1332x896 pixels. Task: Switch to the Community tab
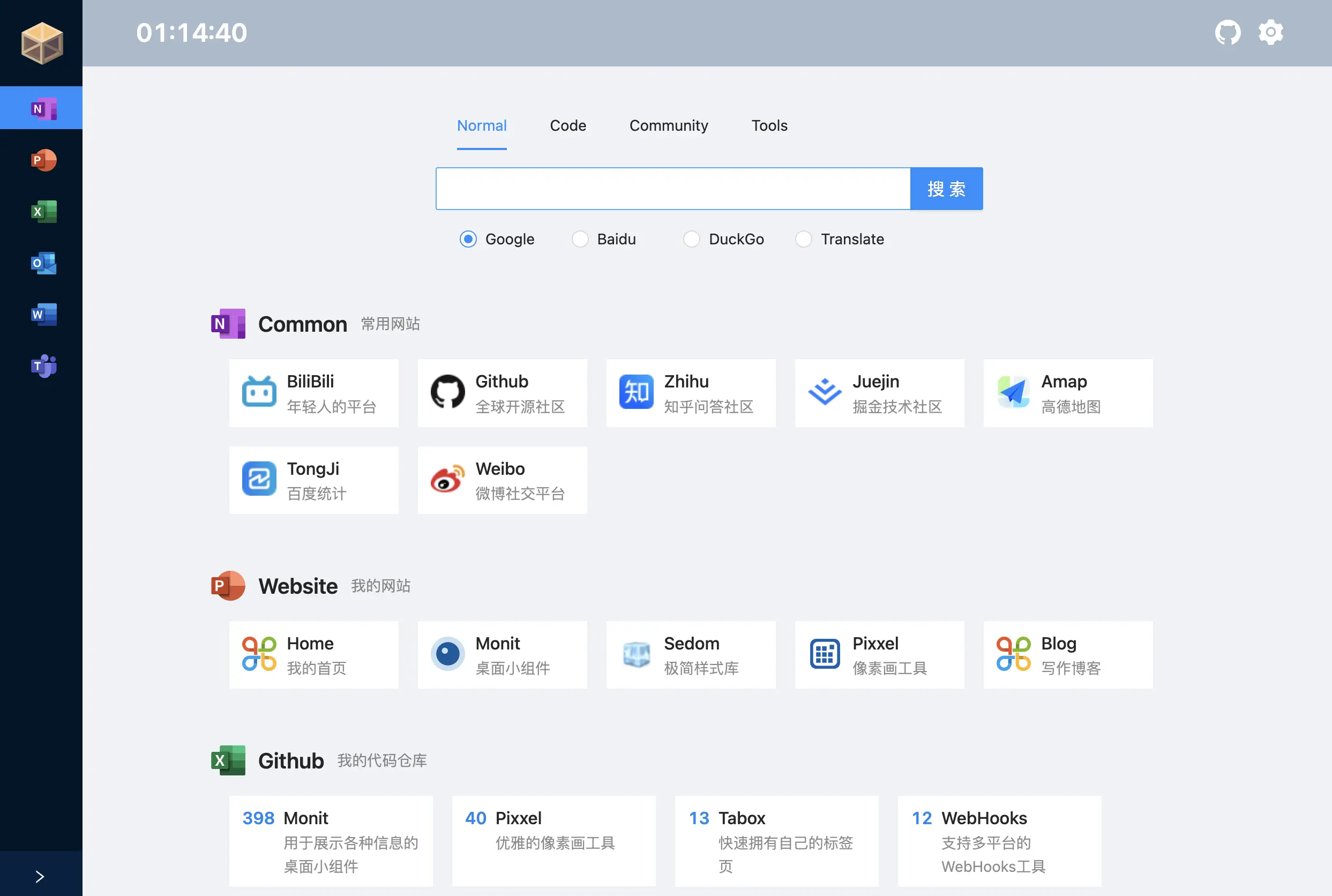pos(669,126)
